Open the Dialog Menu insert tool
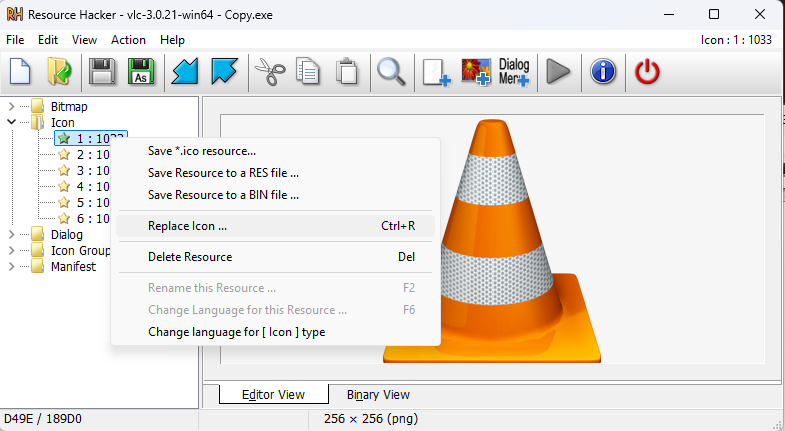Viewport: 785px width, 431px height. point(514,72)
